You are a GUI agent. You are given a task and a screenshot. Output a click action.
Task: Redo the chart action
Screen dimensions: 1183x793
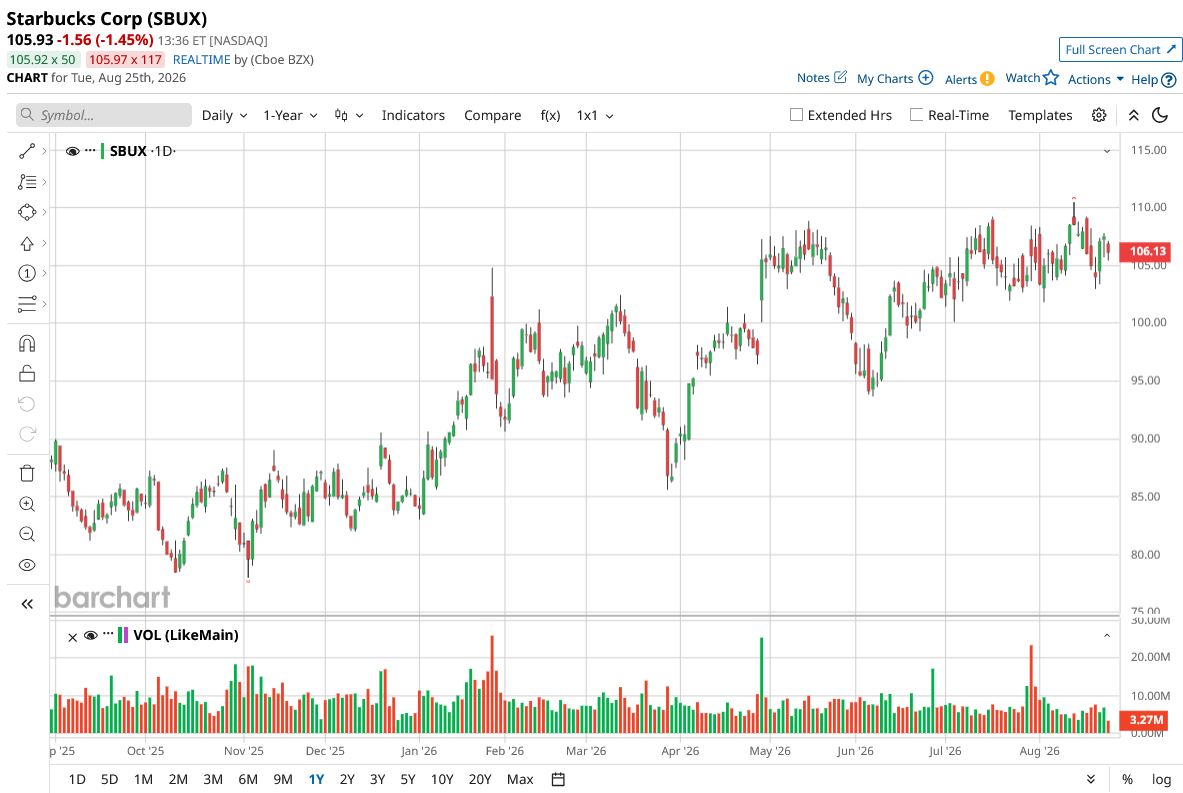[x=26, y=434]
